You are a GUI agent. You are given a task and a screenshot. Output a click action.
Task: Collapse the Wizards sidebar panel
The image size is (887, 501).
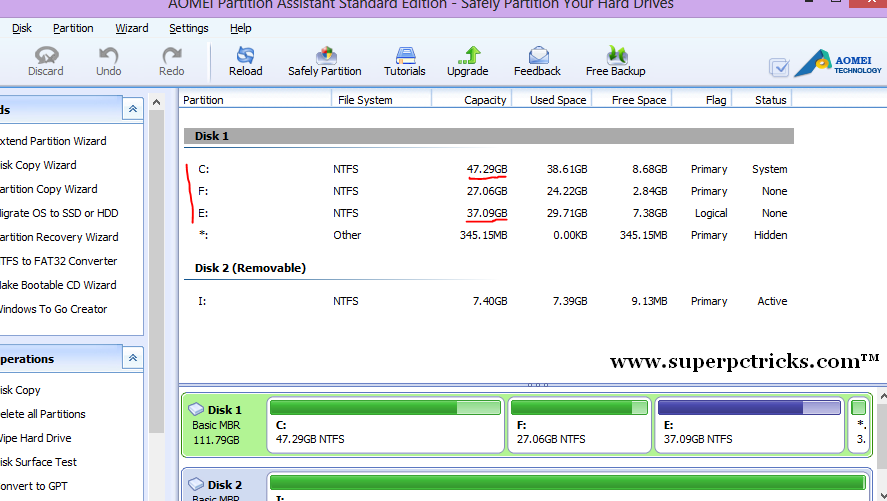133,109
